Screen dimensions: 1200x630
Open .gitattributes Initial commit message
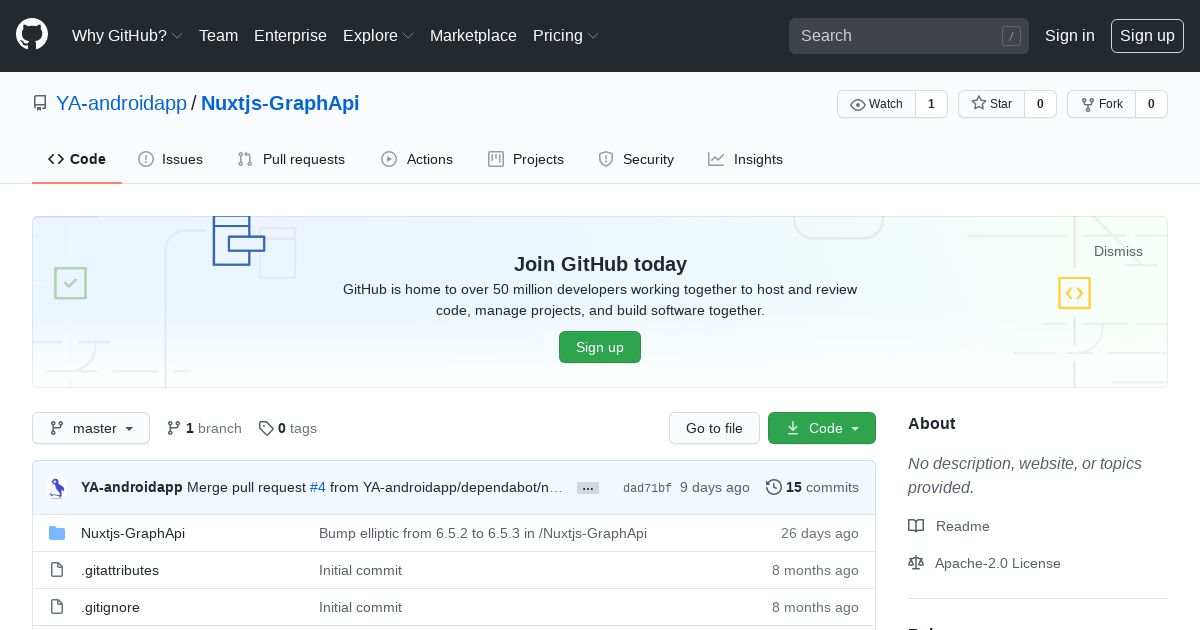coord(360,570)
